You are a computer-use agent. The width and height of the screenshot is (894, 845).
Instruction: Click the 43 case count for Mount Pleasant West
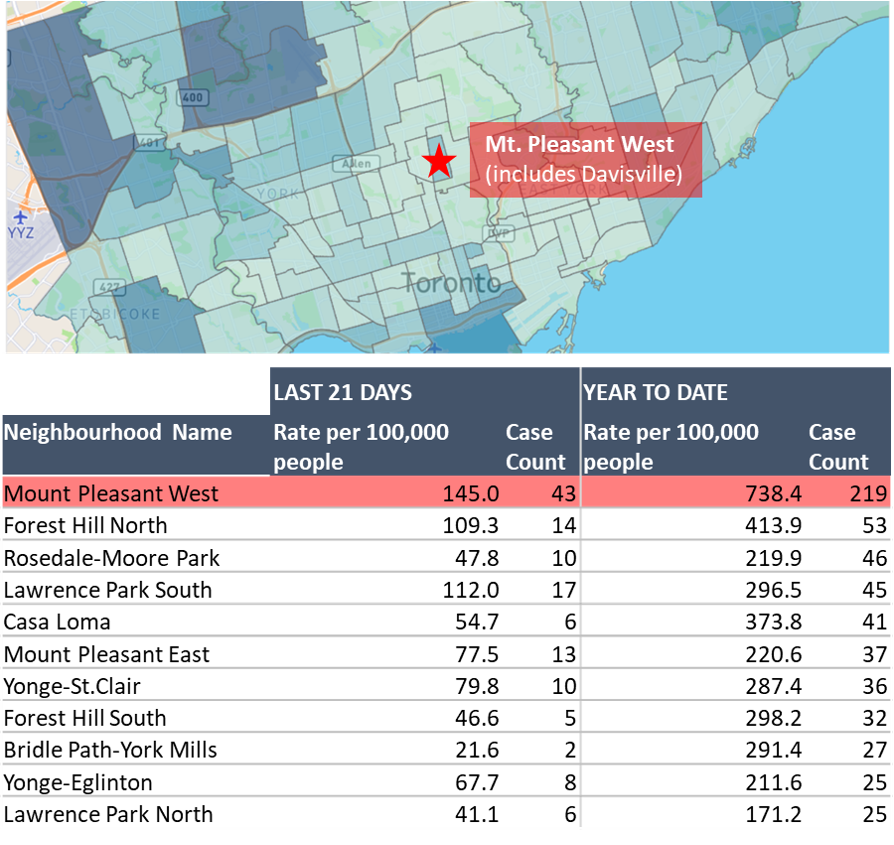pyautogui.click(x=564, y=494)
